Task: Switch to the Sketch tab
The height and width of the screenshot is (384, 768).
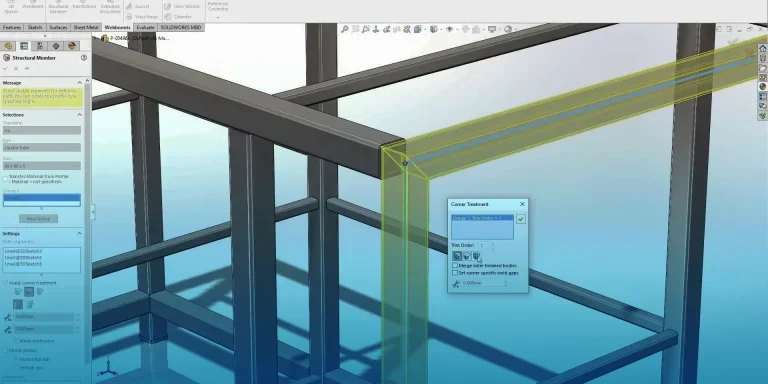Action: [x=35, y=27]
